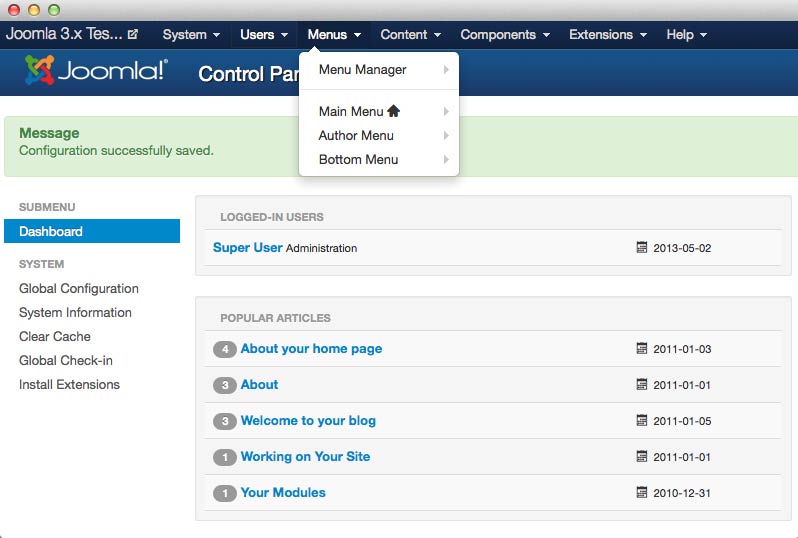This screenshot has height=538, width=798.
Task: Open the System dropdown menu
Action: 191,35
